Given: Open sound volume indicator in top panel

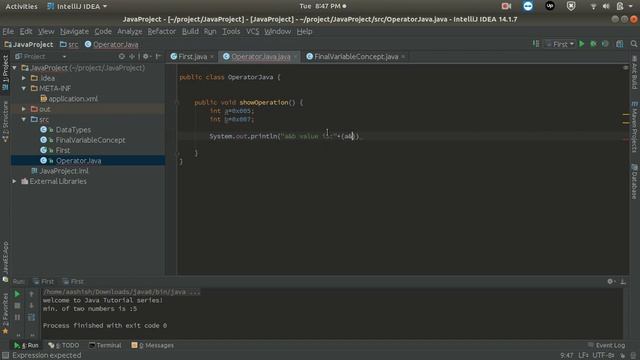Looking at the screenshot, I should coord(606,6).
